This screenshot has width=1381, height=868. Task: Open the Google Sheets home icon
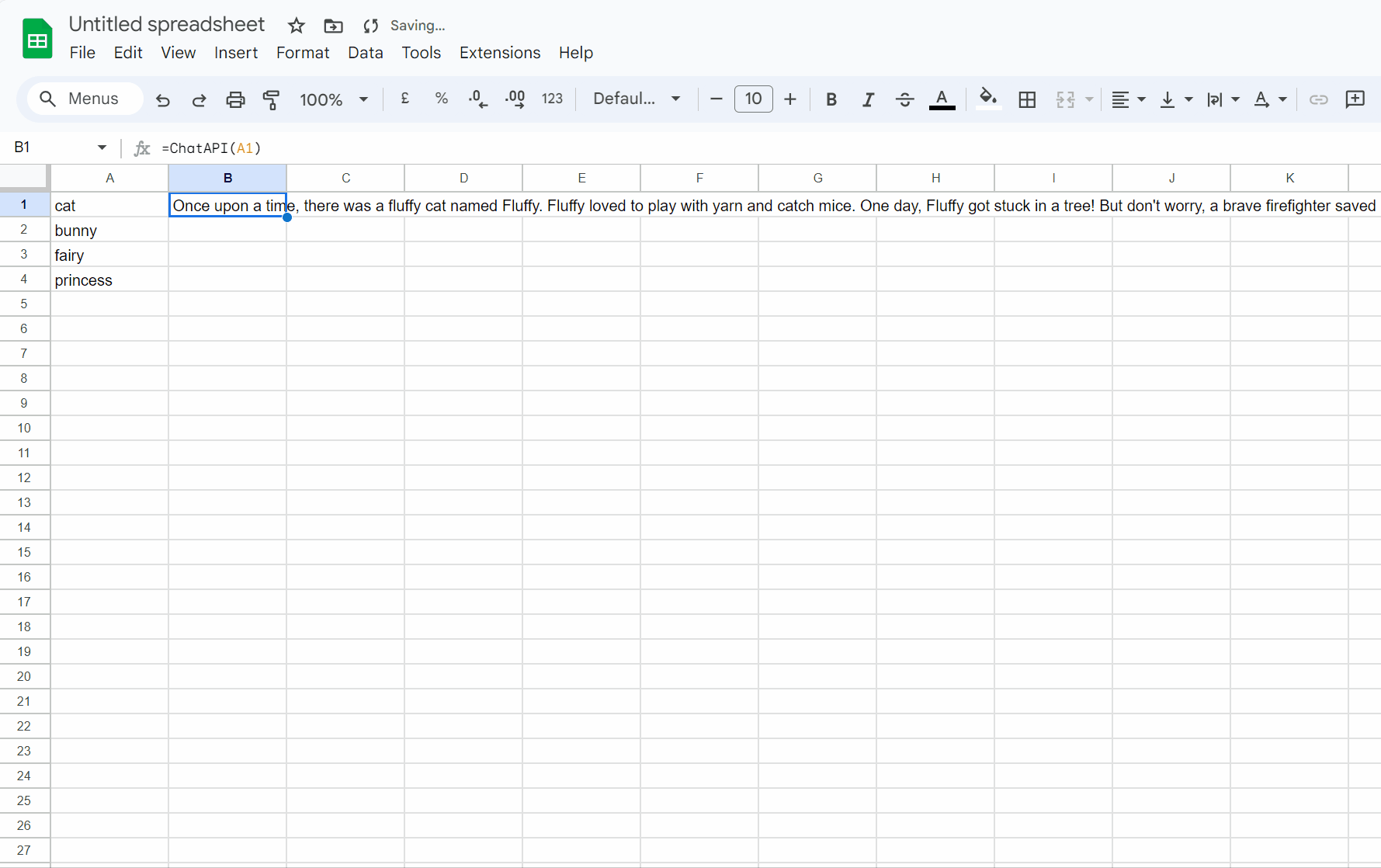[x=37, y=40]
